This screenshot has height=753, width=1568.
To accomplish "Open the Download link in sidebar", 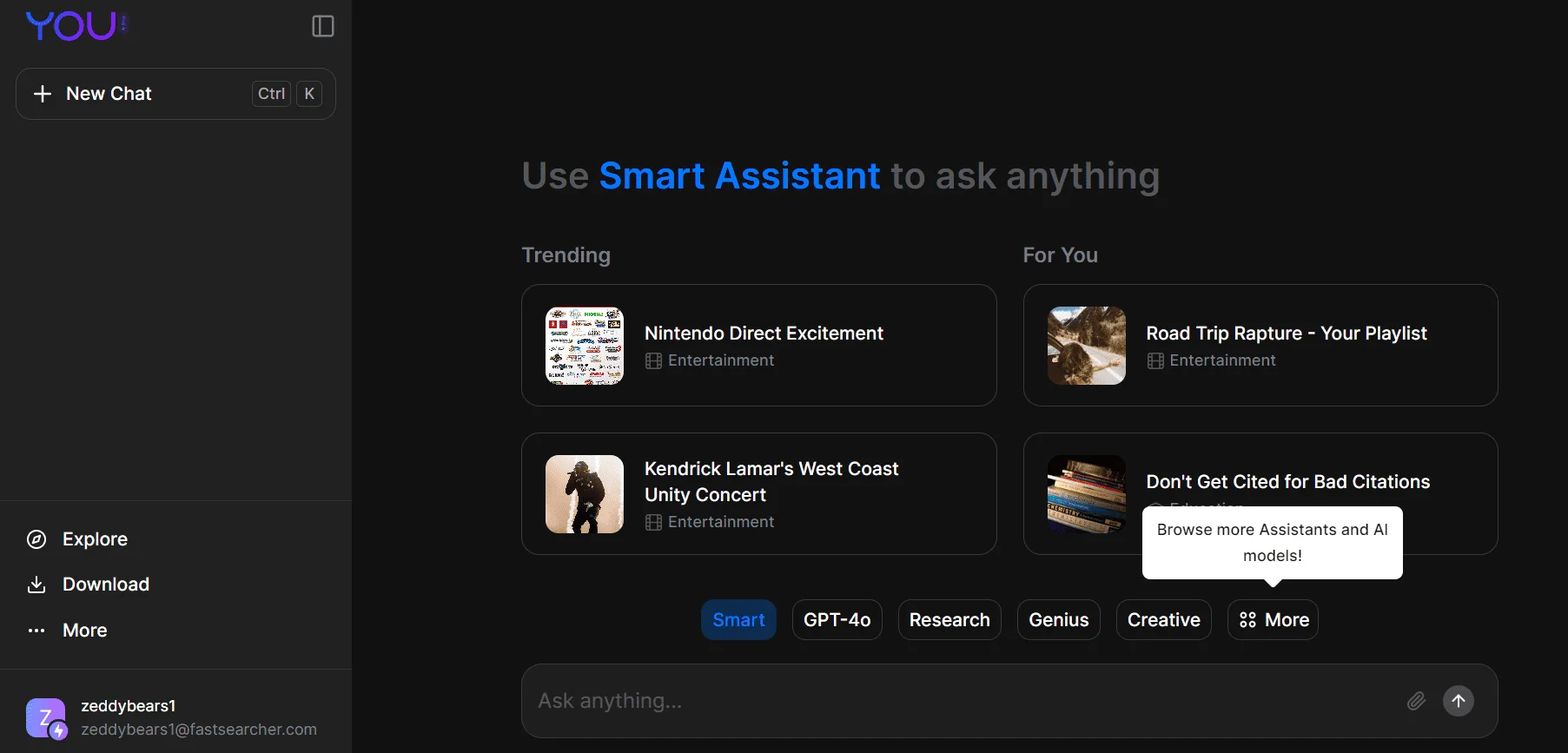I will coord(105,585).
